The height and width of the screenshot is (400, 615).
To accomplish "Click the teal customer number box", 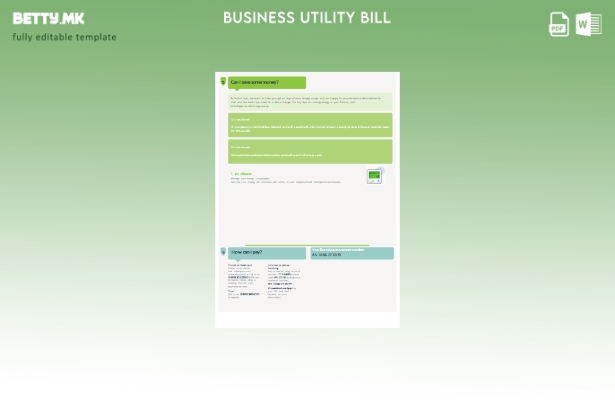I will 352,253.
